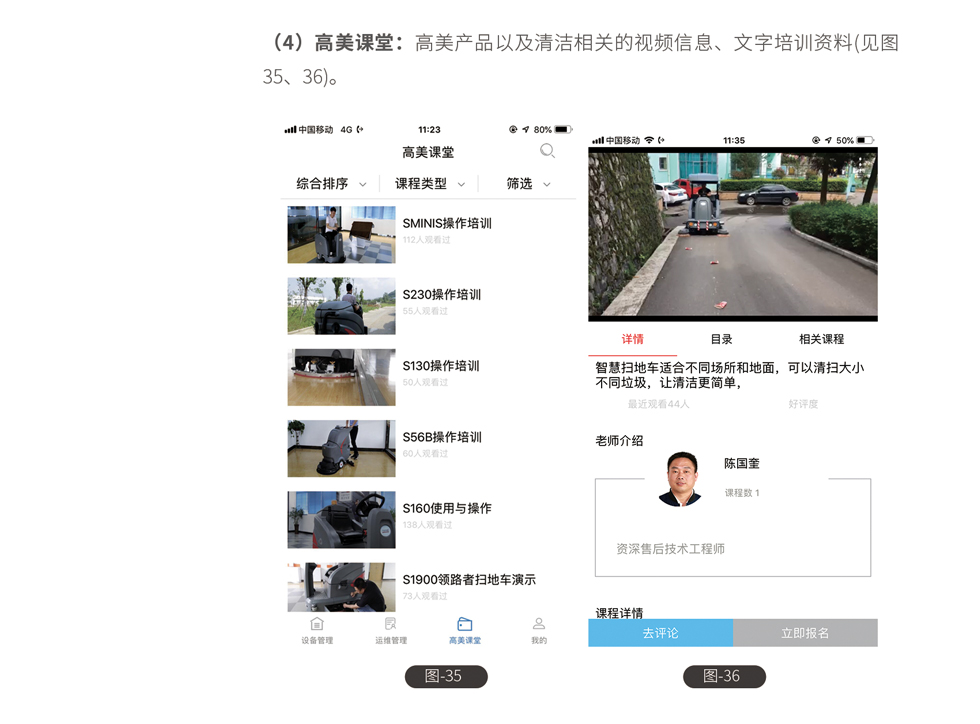Switch to the 相关课程 tab

[821, 339]
